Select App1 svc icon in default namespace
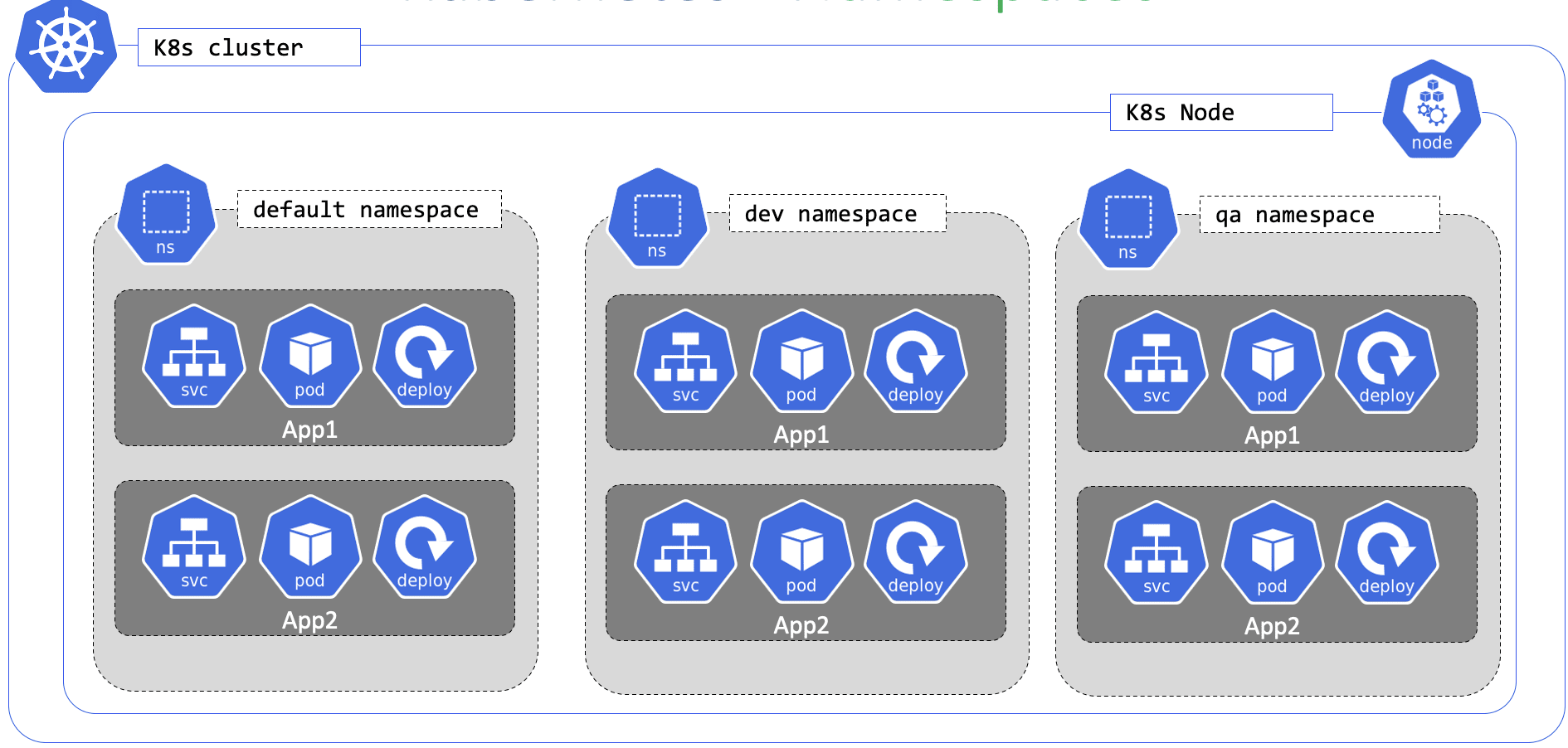This screenshot has height=748, width=1568. point(194,357)
